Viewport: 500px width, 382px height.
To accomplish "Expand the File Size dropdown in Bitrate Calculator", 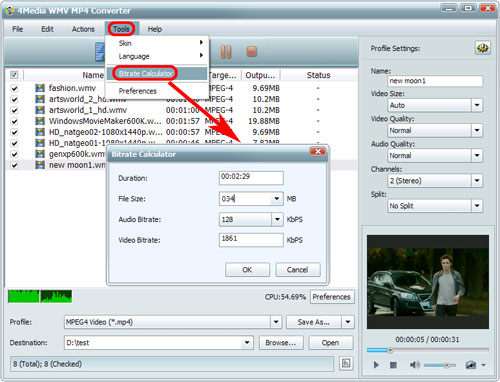I will pos(276,199).
